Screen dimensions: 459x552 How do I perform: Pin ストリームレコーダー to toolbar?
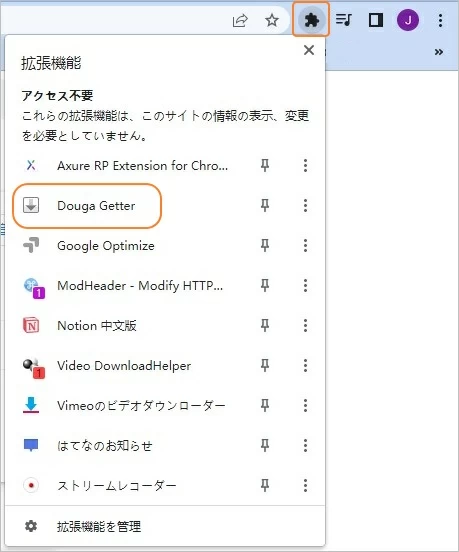[265, 485]
